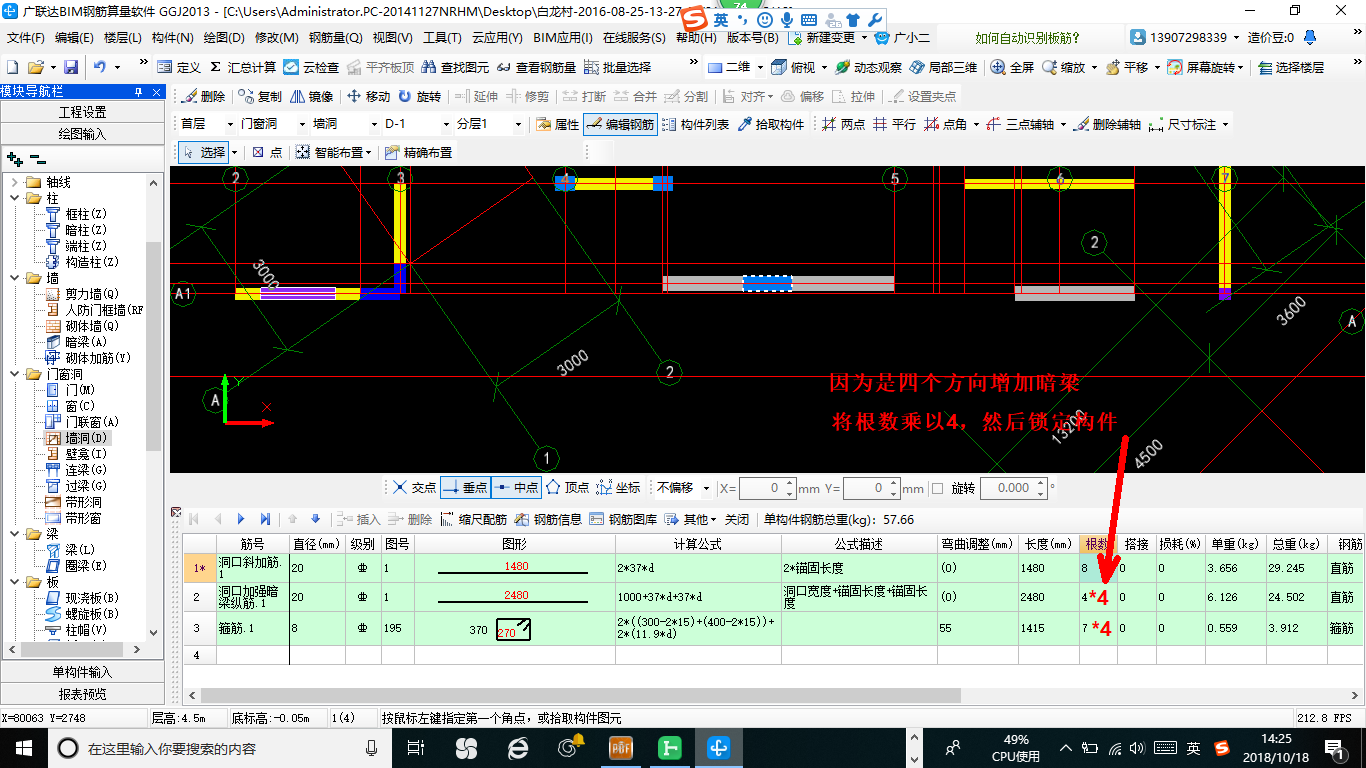Click the Windows search box
1366x768 pixels.
click(x=218, y=748)
